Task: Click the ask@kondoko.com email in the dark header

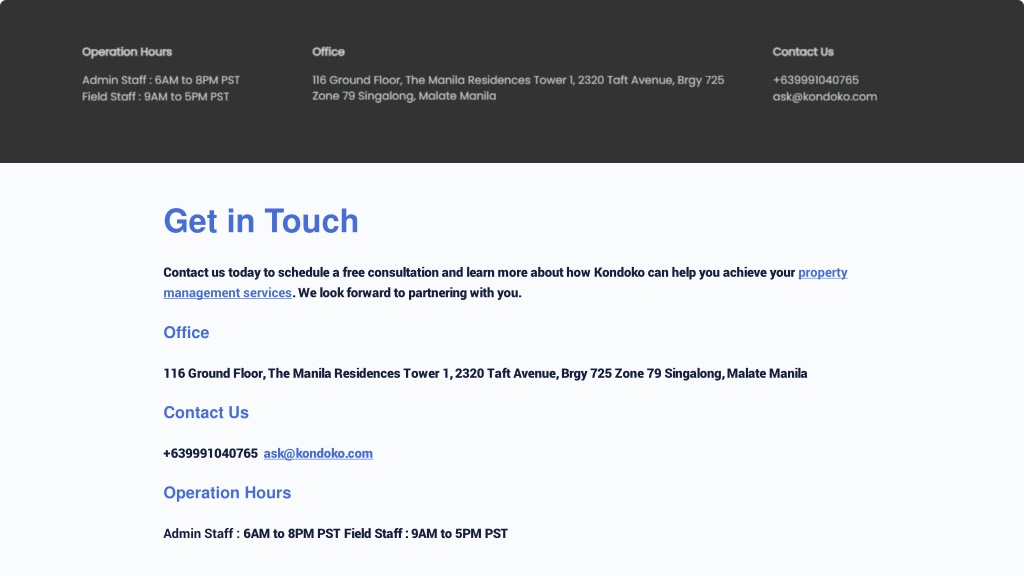Action: [x=824, y=97]
